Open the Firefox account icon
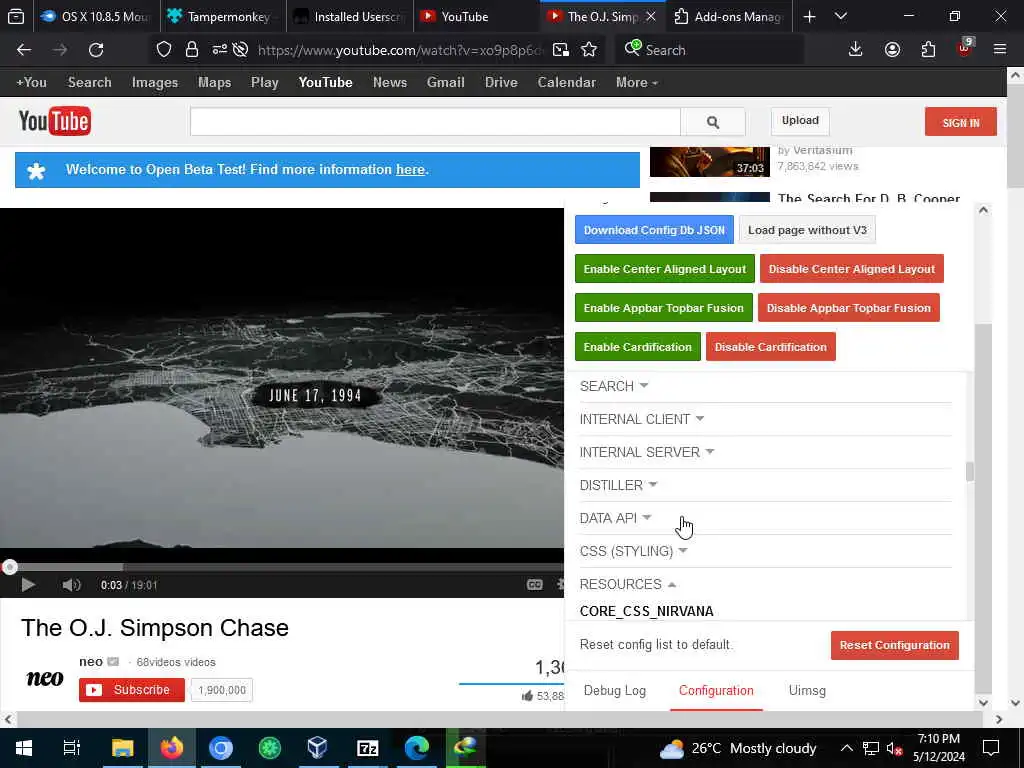The height and width of the screenshot is (768, 1024). (x=892, y=50)
